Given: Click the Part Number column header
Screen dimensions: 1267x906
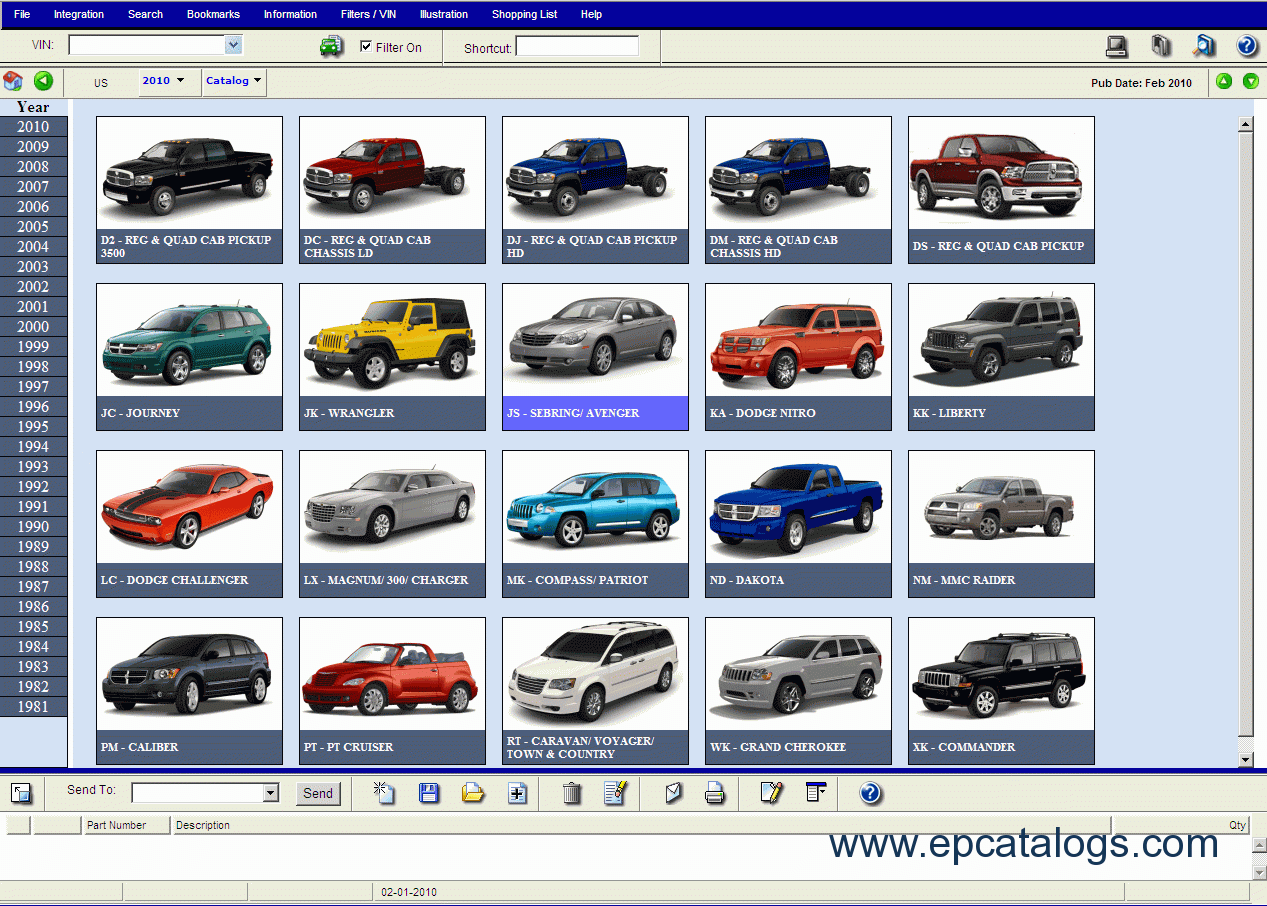Looking at the screenshot, I should (x=127, y=825).
